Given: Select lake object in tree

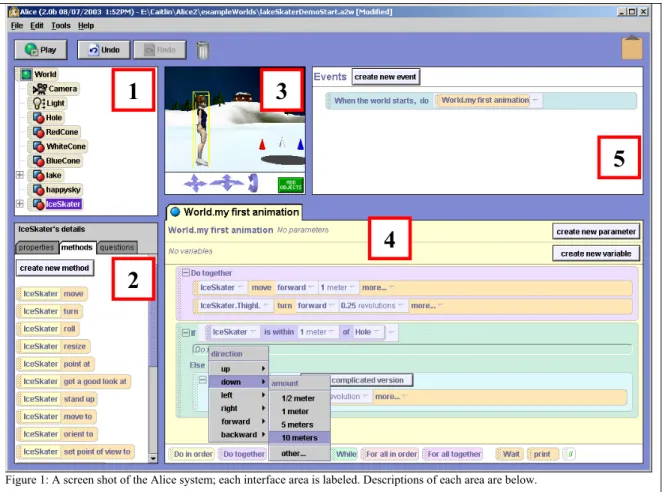Looking at the screenshot, I should click(47, 175).
